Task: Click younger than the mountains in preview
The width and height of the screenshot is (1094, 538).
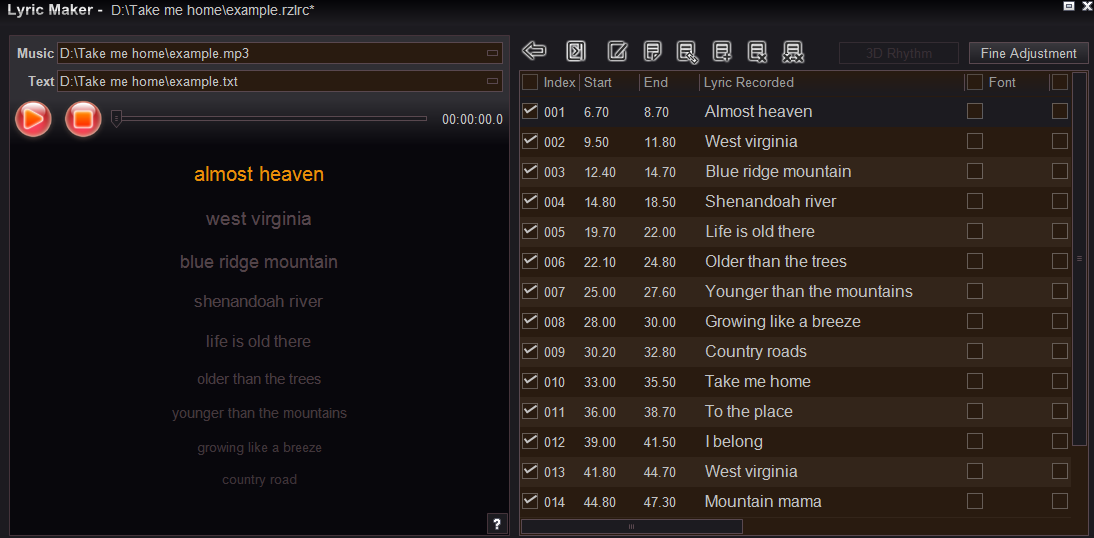Action: 259,413
